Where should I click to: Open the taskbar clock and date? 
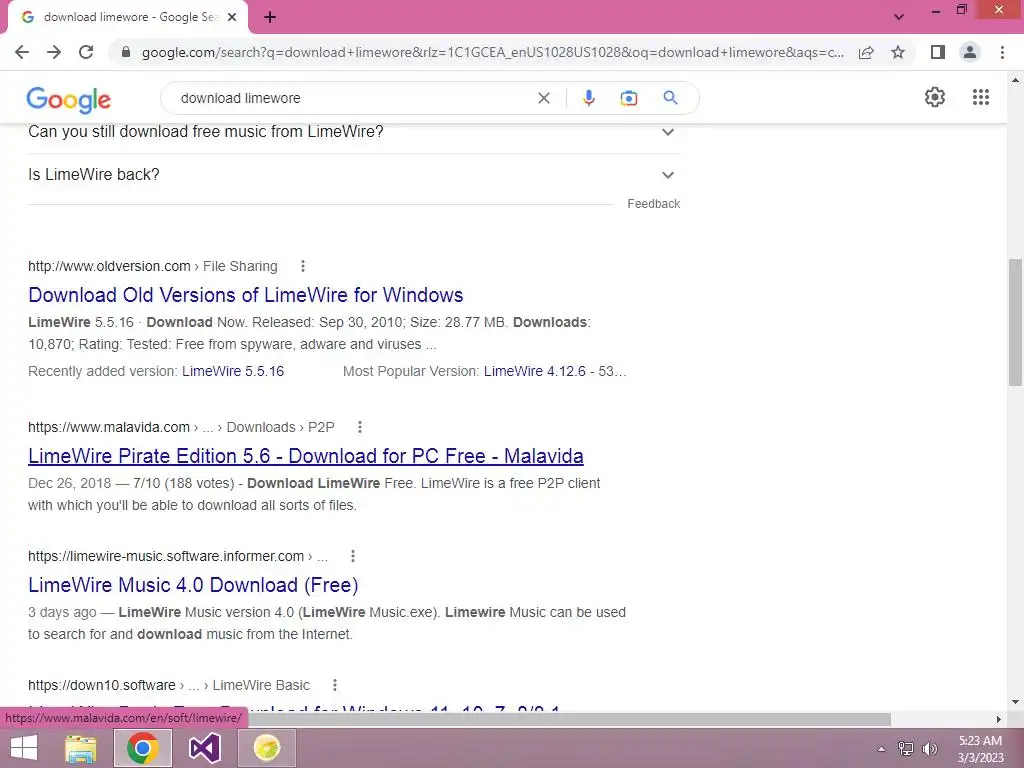tap(980, 749)
